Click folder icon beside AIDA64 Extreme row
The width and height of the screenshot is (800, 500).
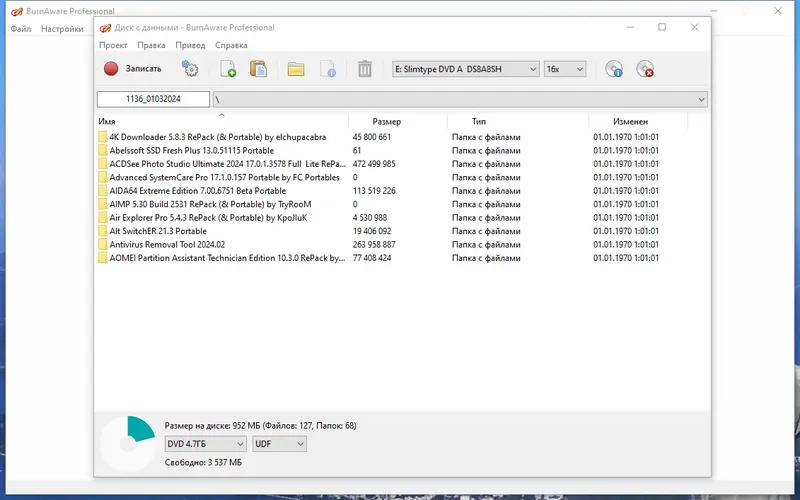coord(103,191)
